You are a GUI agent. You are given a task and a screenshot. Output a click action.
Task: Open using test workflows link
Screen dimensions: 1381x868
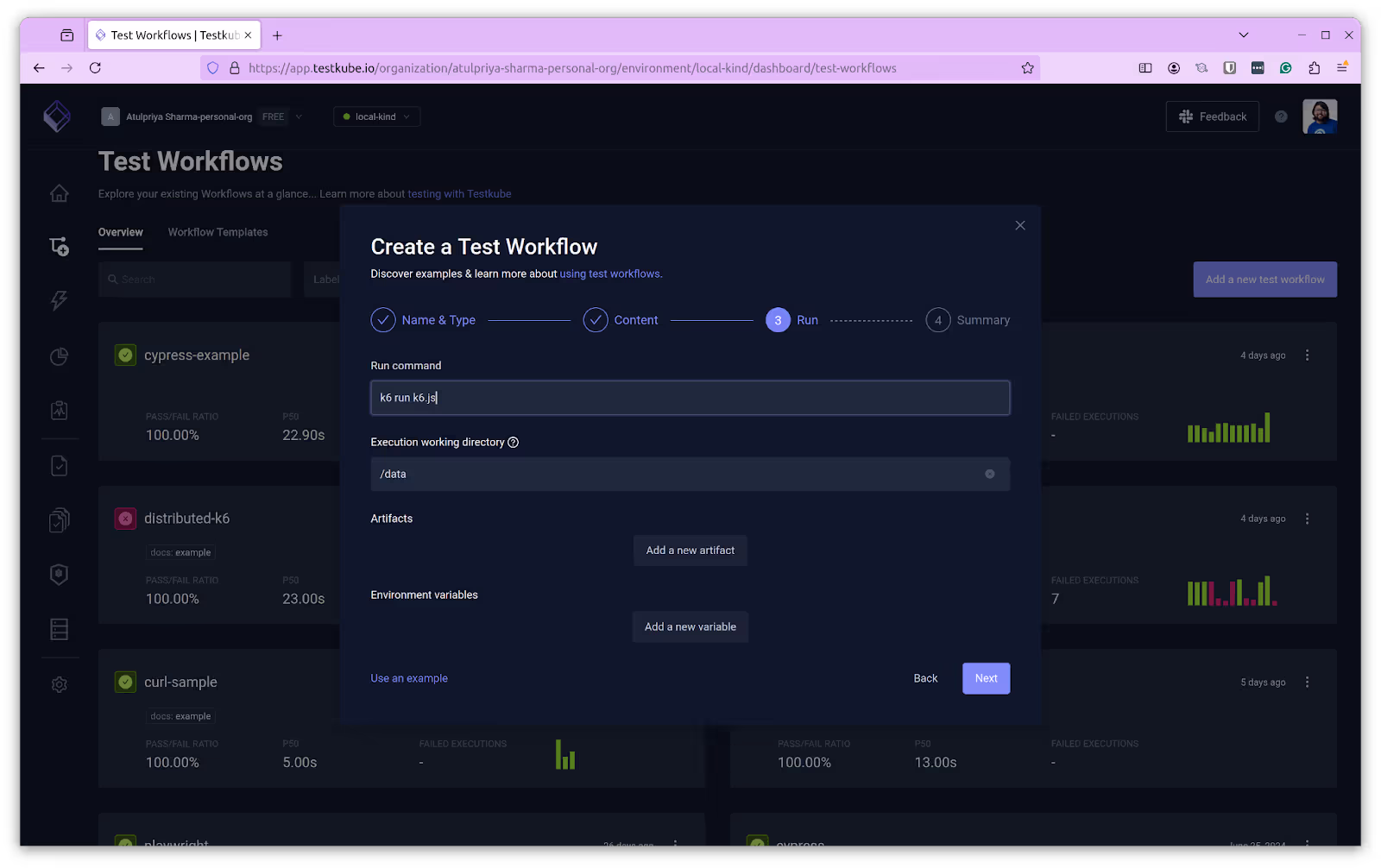click(x=609, y=274)
